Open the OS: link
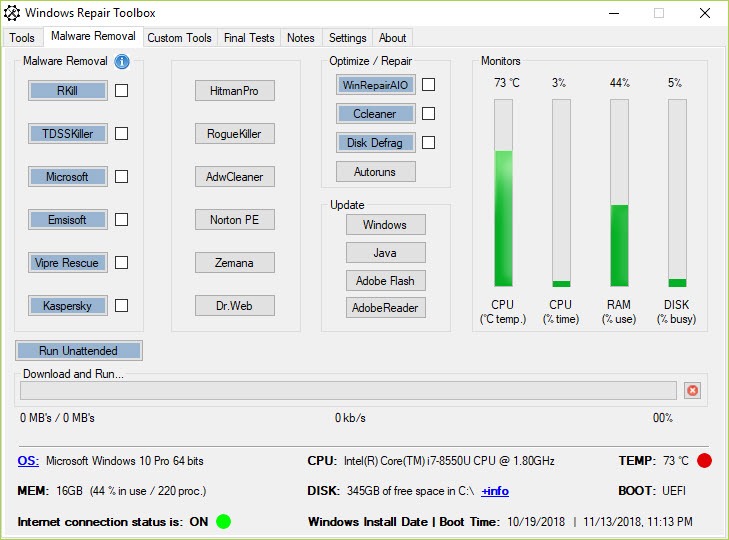This screenshot has width=729, height=540. [28, 460]
